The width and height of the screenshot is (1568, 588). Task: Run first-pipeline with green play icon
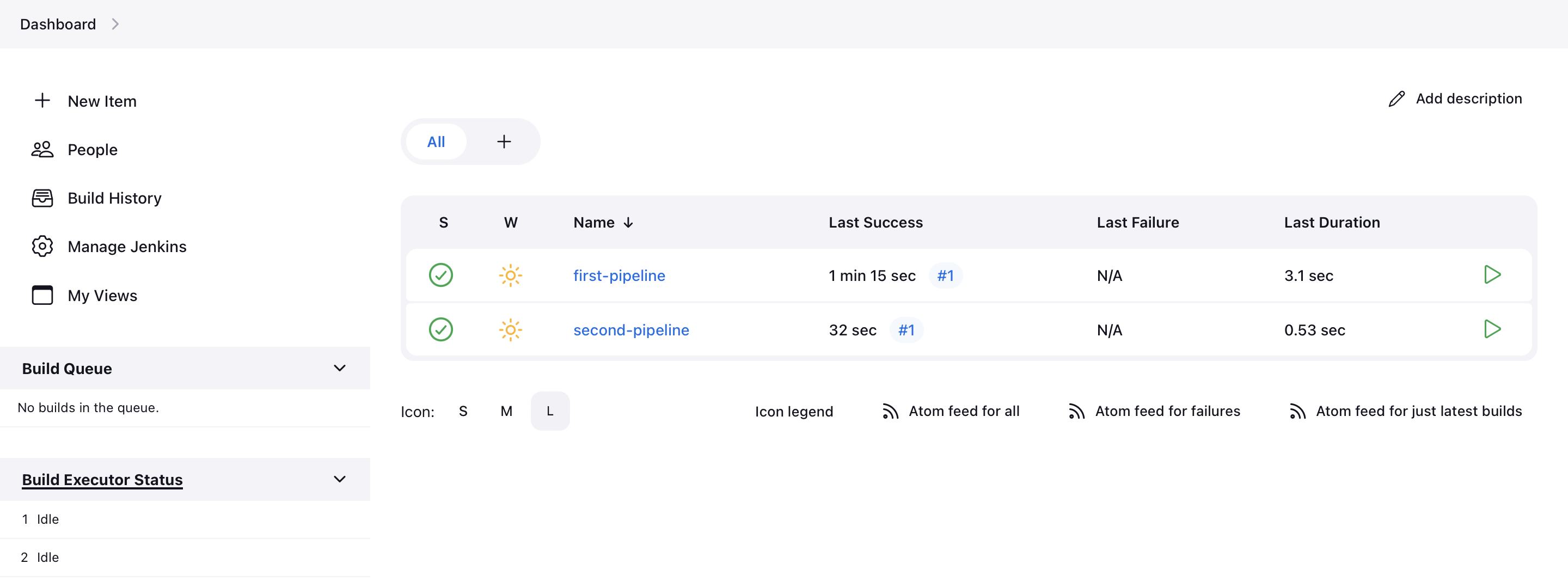pos(1492,275)
